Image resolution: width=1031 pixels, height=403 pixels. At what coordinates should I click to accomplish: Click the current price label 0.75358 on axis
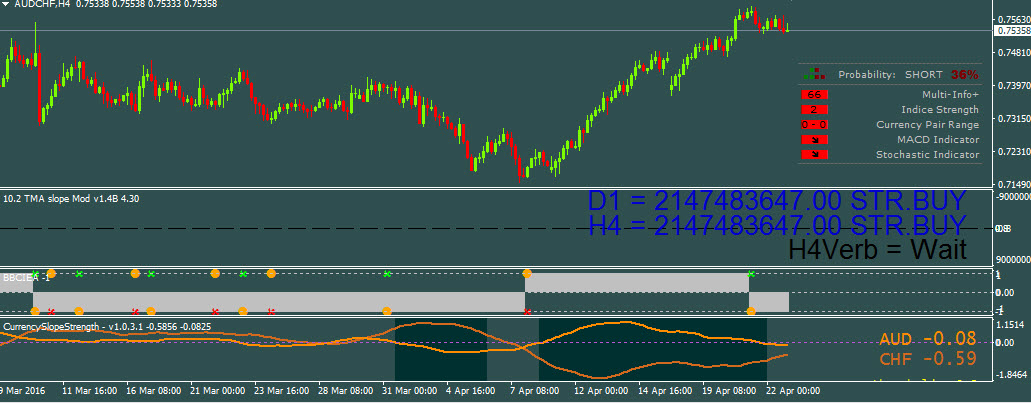(1012, 31)
